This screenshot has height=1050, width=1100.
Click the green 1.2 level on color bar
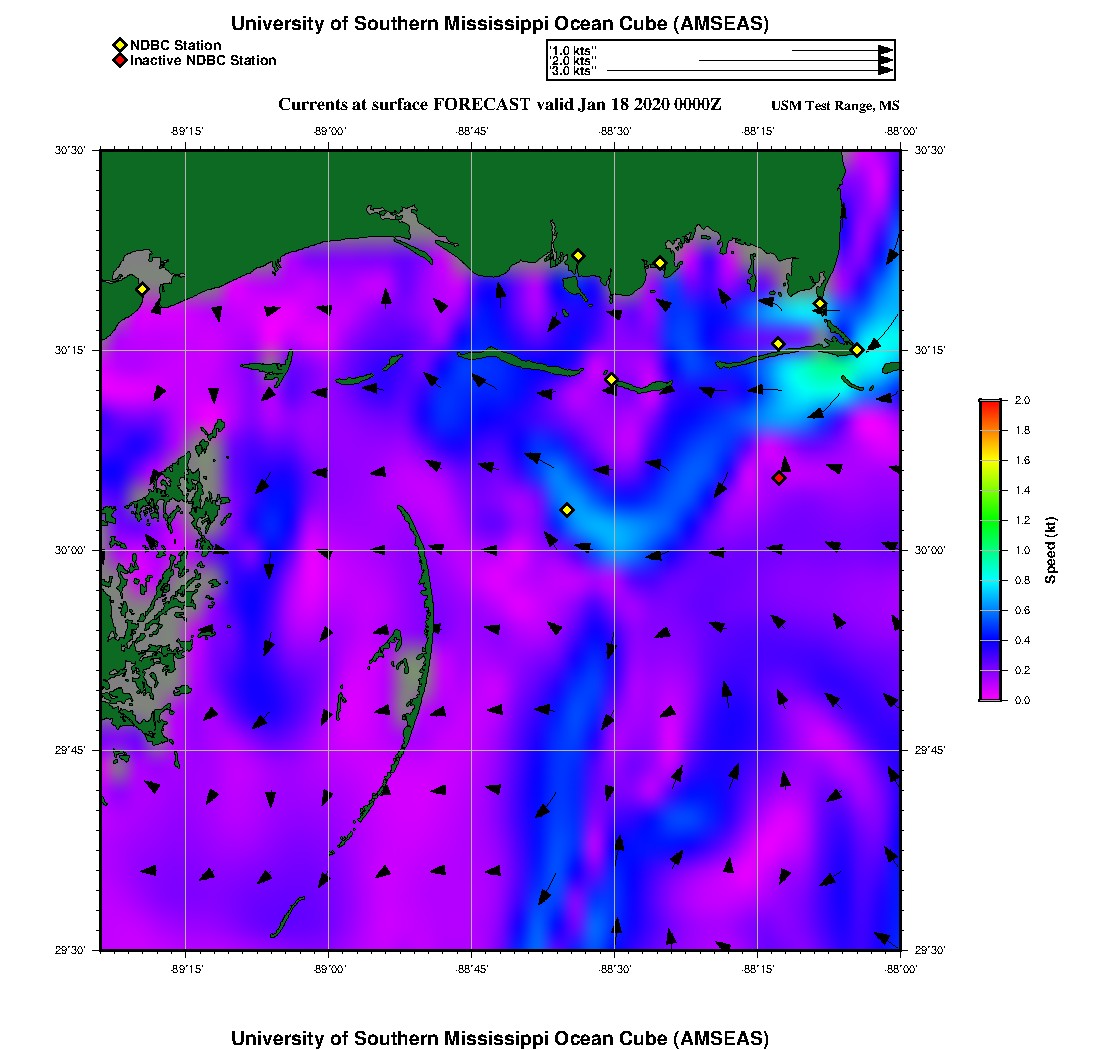pyautogui.click(x=989, y=520)
